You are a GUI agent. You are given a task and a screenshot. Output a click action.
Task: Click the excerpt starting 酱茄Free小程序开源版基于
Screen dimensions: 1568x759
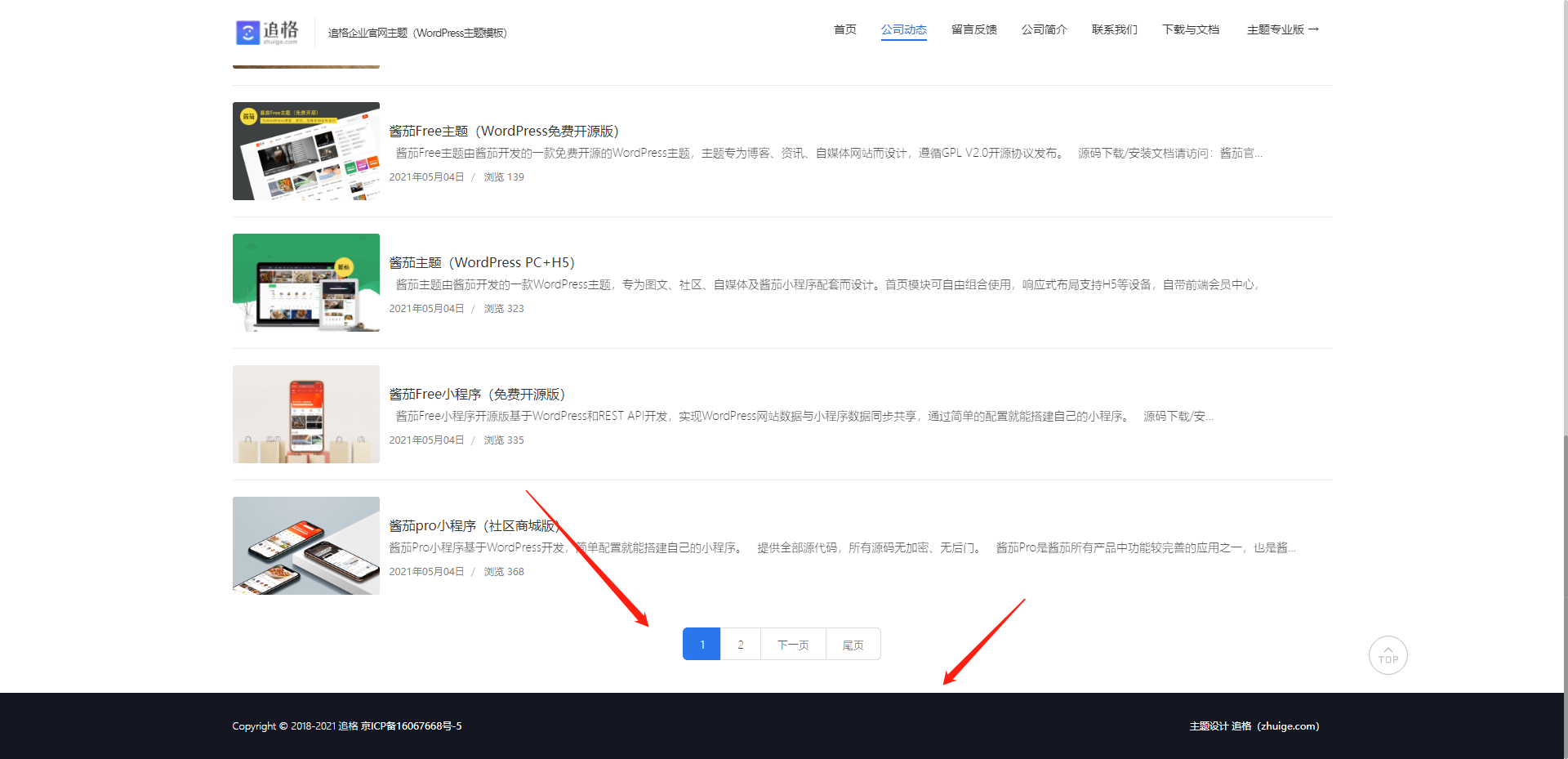[804, 416]
